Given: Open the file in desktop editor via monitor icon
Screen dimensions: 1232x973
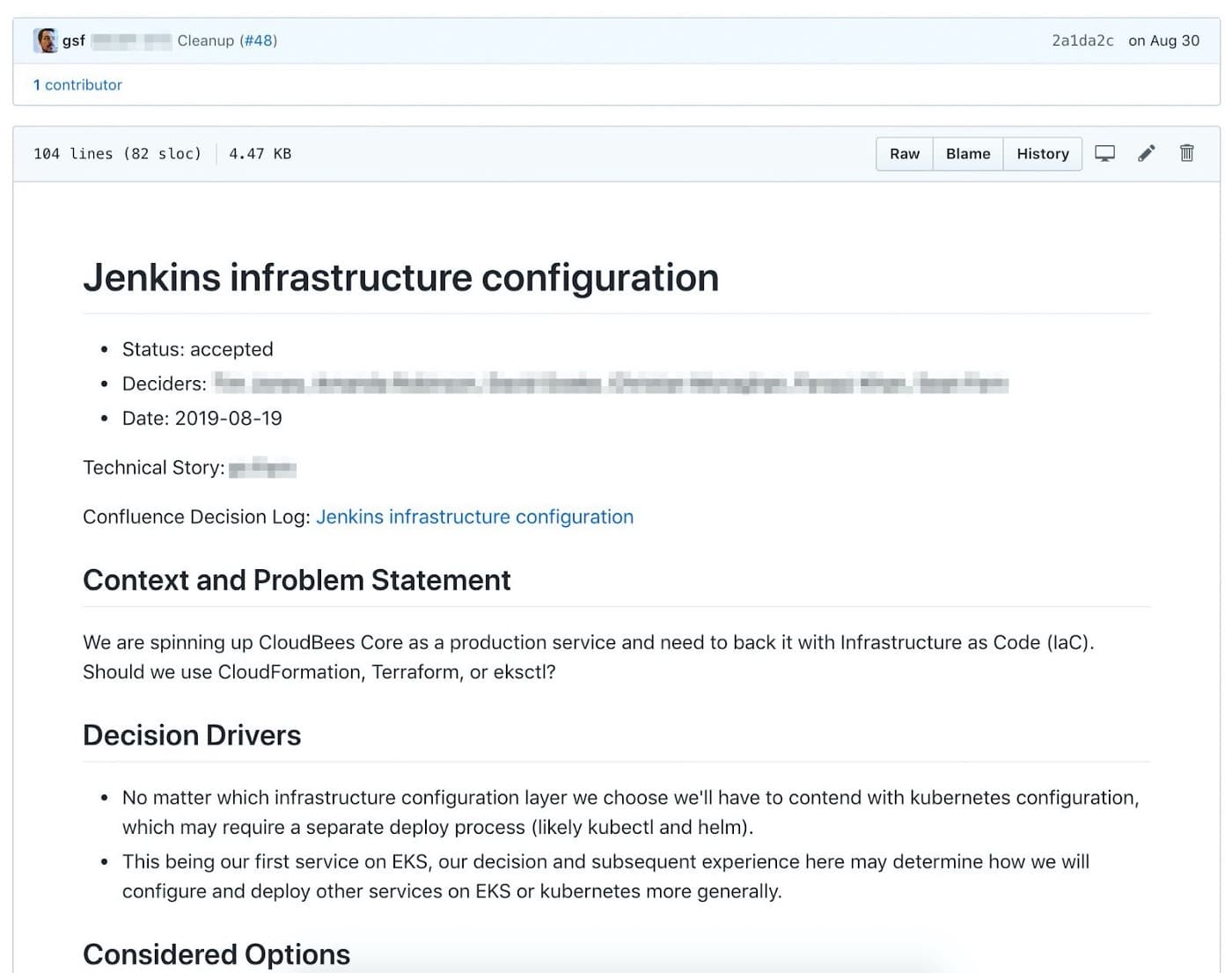Looking at the screenshot, I should pos(1104,153).
